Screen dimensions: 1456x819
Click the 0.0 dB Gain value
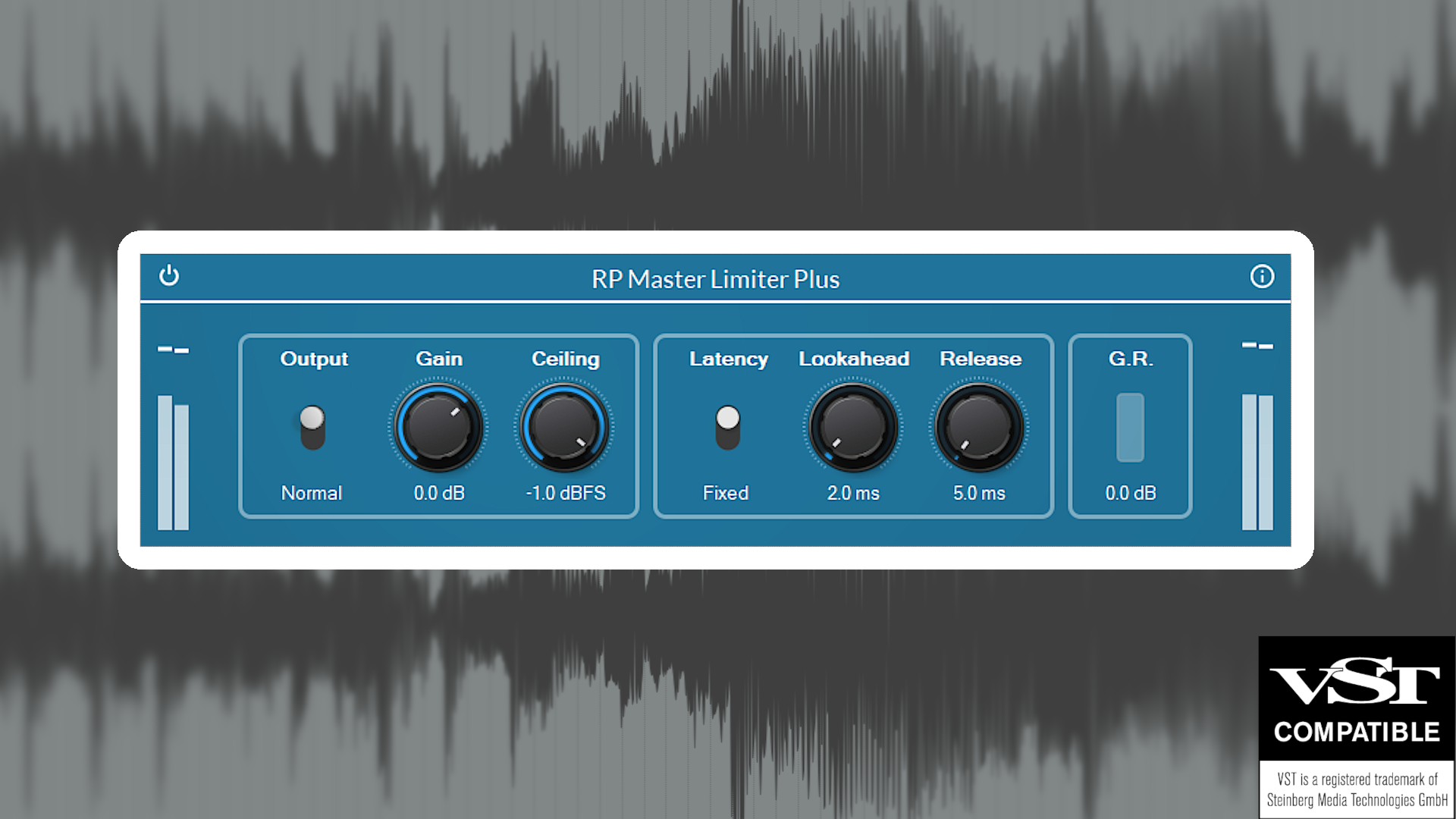[x=439, y=493]
